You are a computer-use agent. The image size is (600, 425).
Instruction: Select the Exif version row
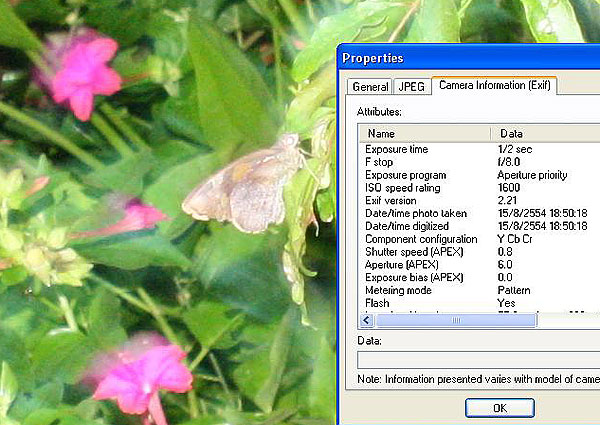[x=480, y=200]
